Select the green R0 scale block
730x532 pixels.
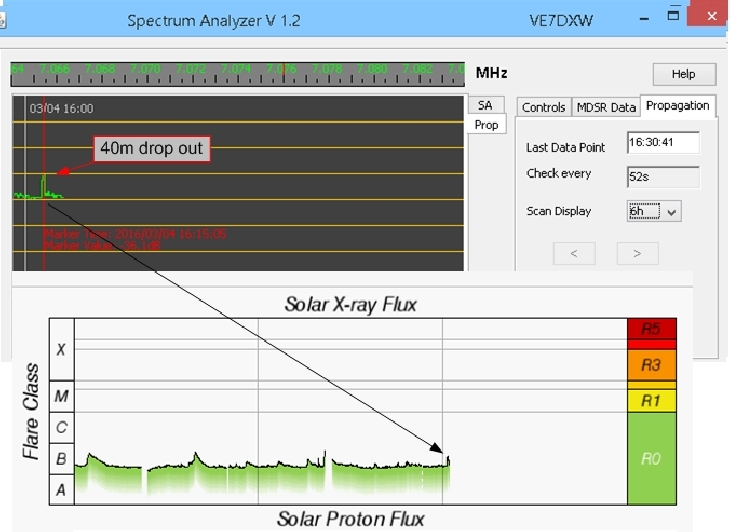click(651, 459)
